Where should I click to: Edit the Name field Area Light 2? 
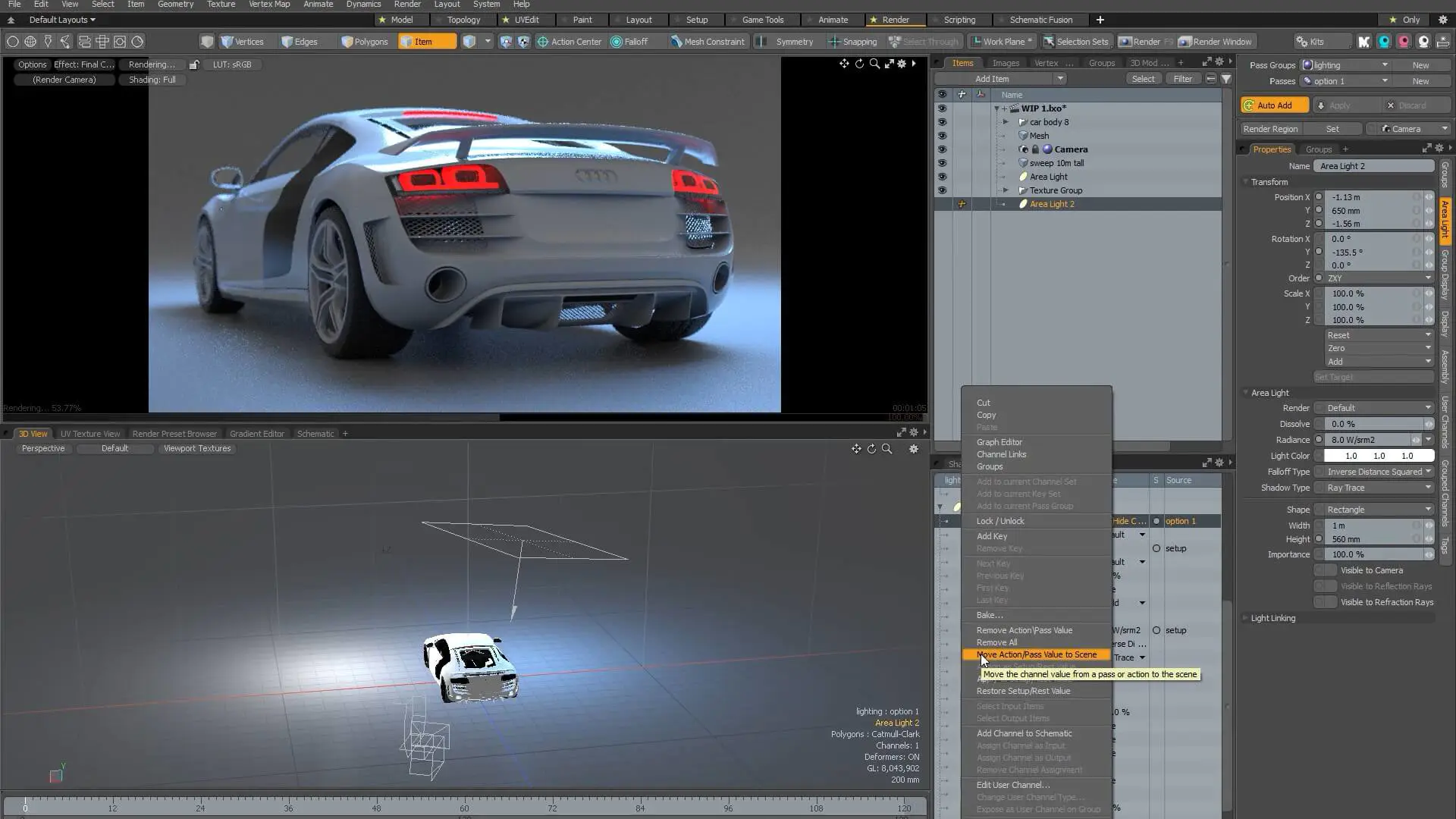pyautogui.click(x=1373, y=166)
